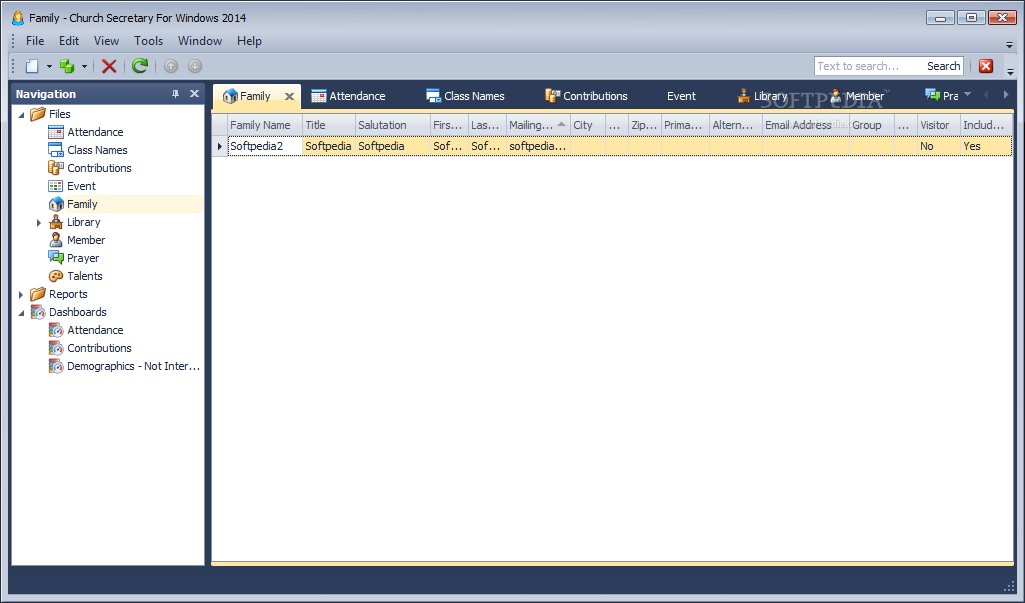The width and height of the screenshot is (1025, 603).
Task: Click the 'Yes' cell in Includ... column
Action: (x=986, y=146)
